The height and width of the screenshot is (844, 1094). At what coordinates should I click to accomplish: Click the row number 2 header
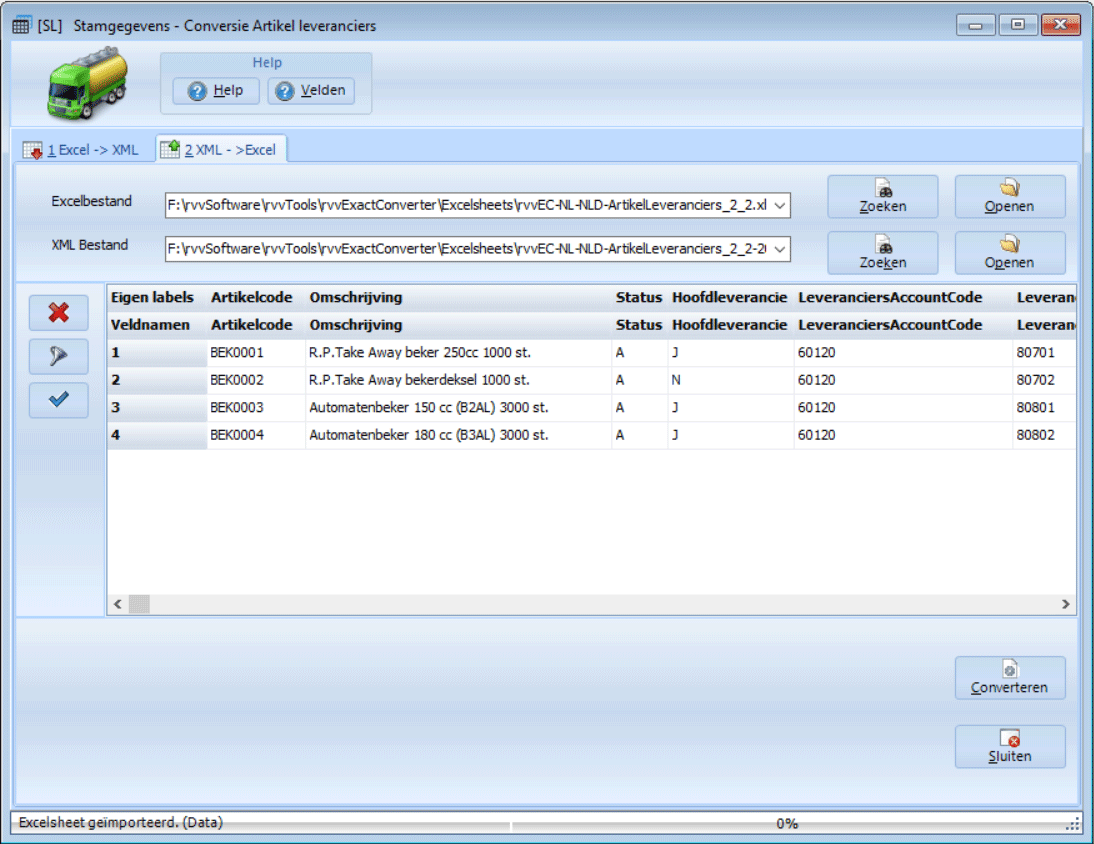[x=157, y=380]
